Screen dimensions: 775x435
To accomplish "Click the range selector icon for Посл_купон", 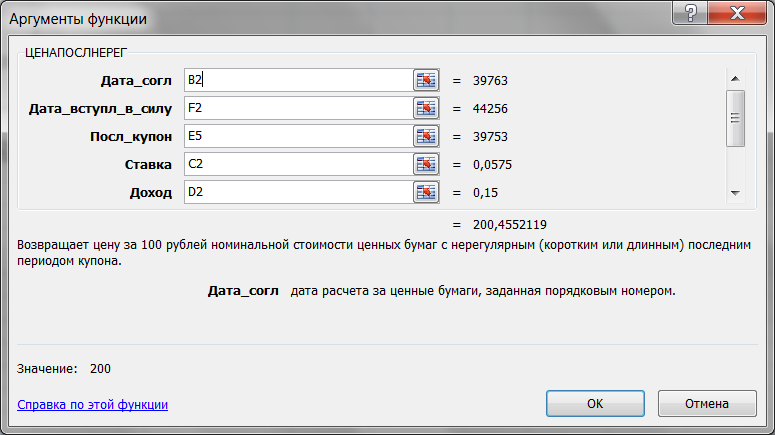I will (426, 136).
